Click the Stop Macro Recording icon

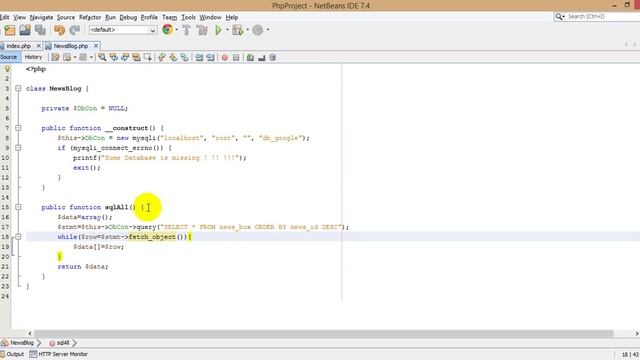[236, 58]
